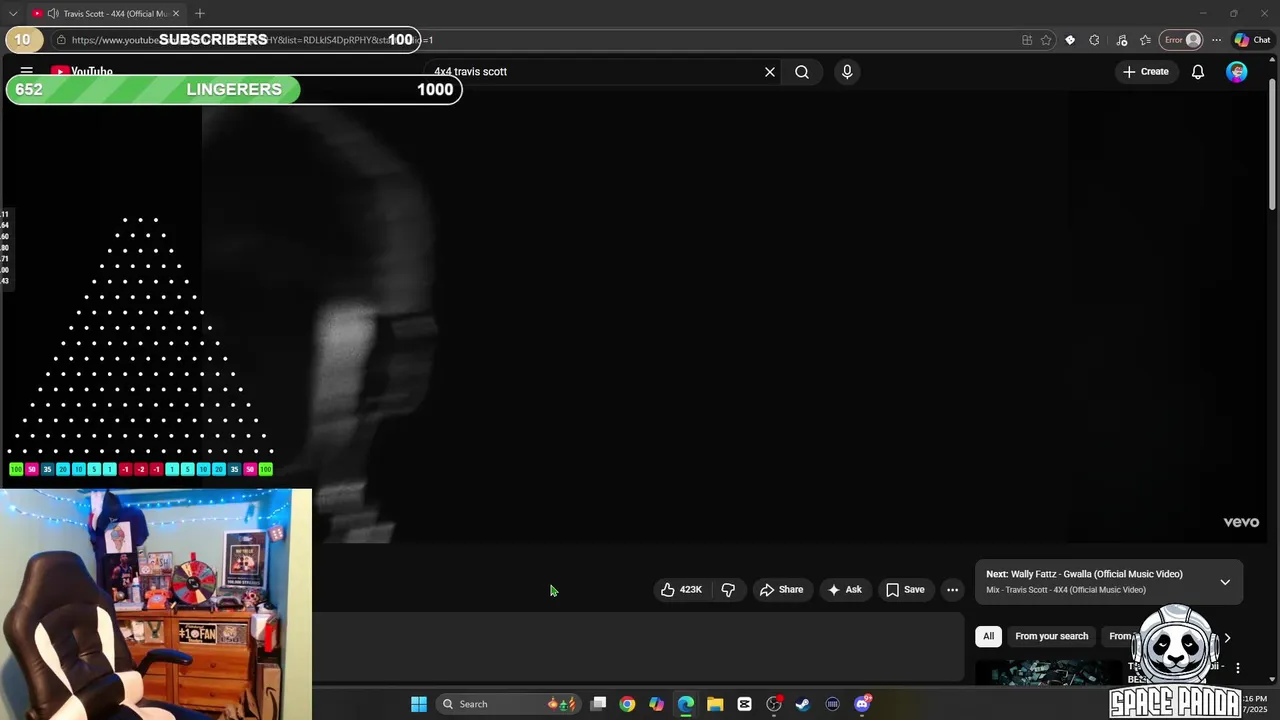
Task: Click the YouTube logo home link
Action: pos(82,72)
